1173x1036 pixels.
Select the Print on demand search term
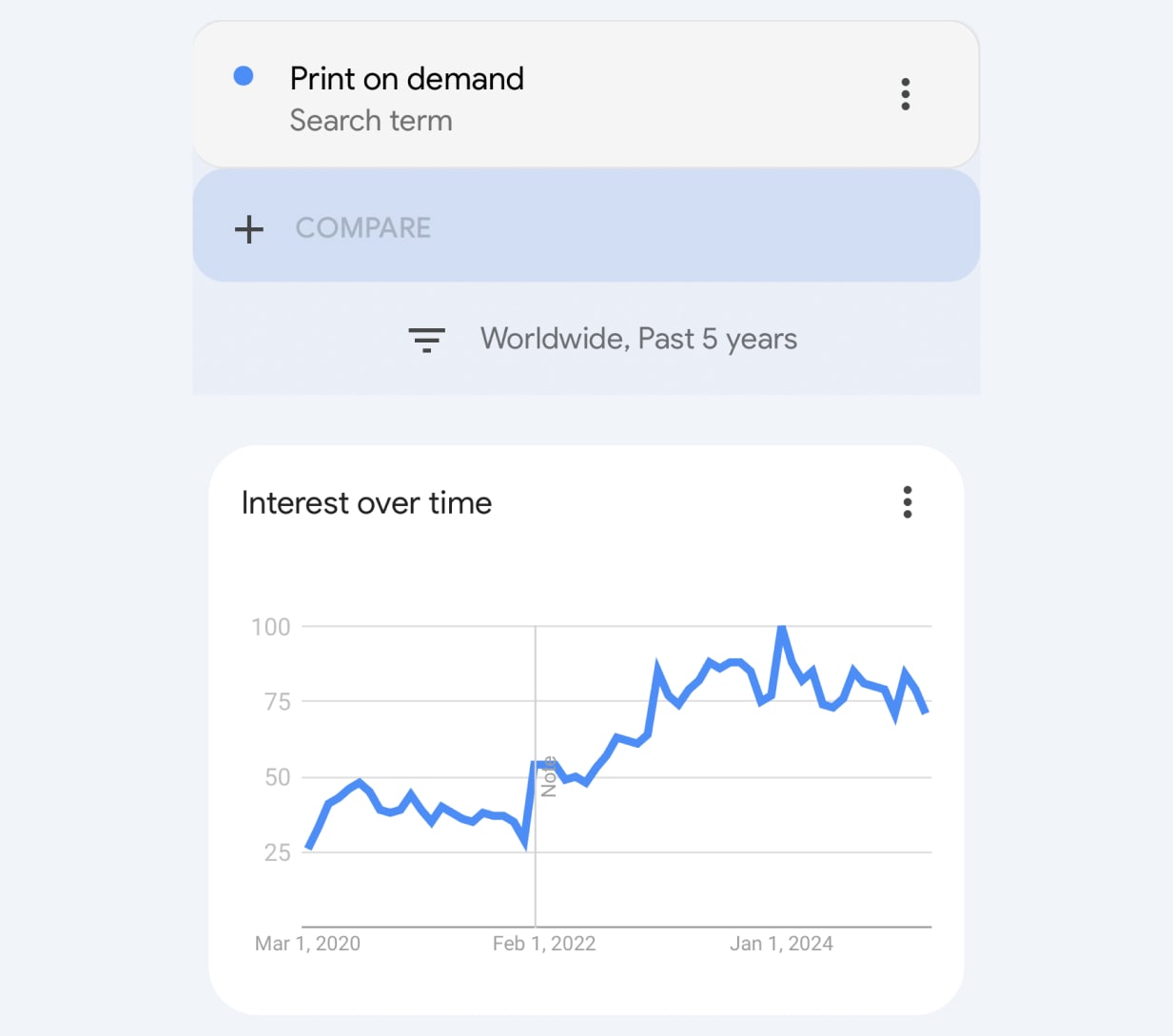(407, 79)
